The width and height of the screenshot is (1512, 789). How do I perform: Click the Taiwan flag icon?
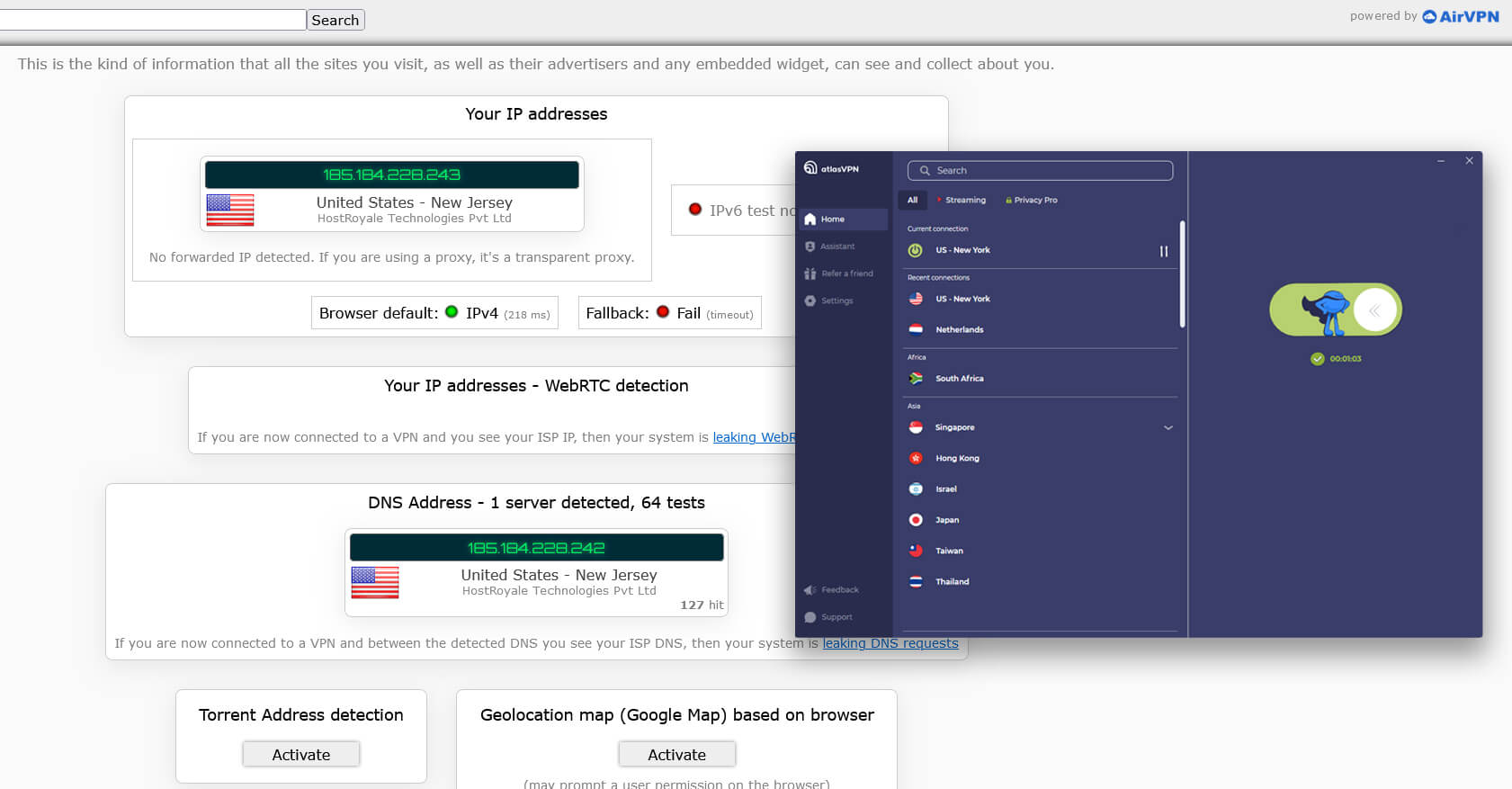[916, 551]
